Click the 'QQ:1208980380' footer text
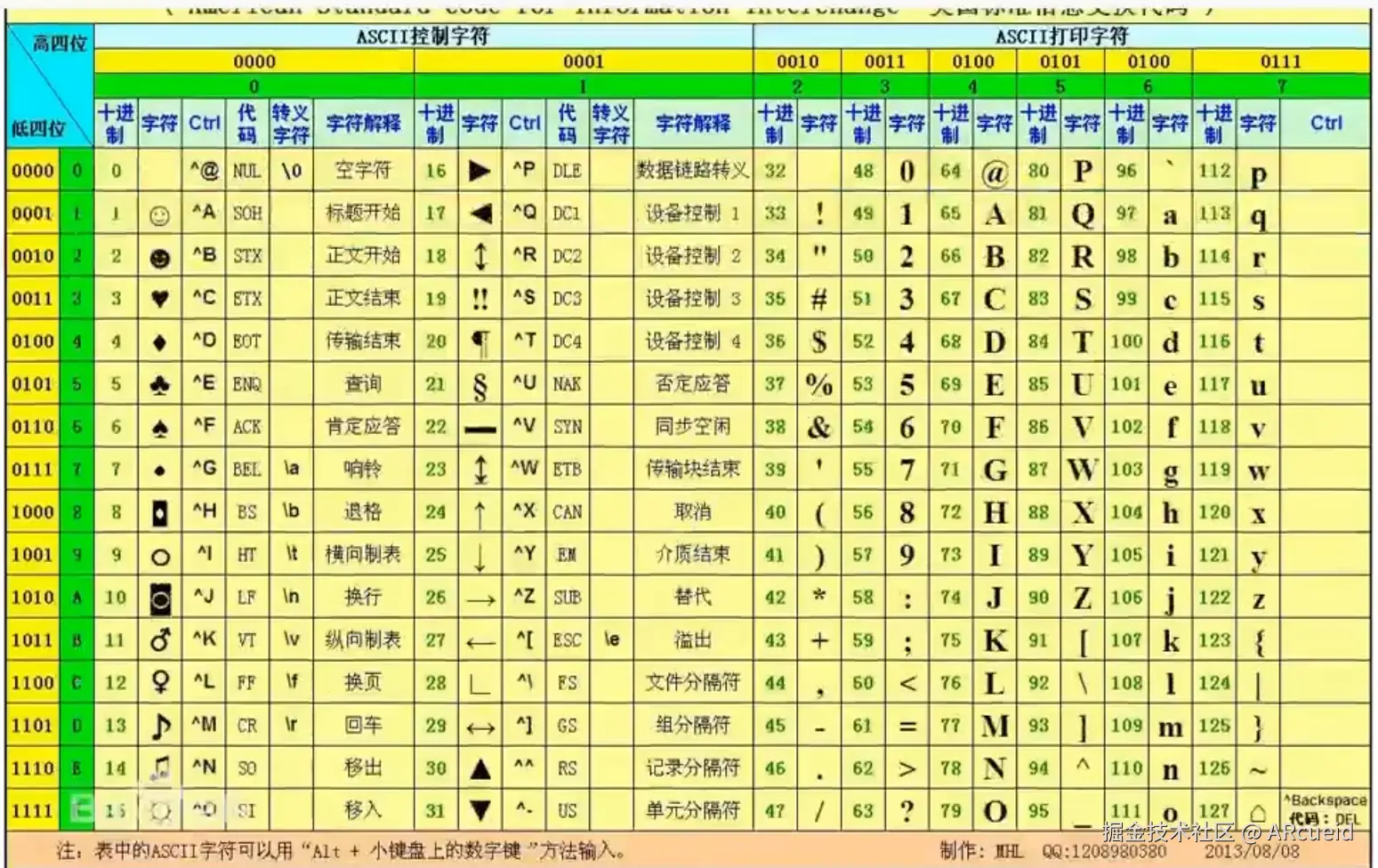This screenshot has width=1378, height=868. 1104,851
